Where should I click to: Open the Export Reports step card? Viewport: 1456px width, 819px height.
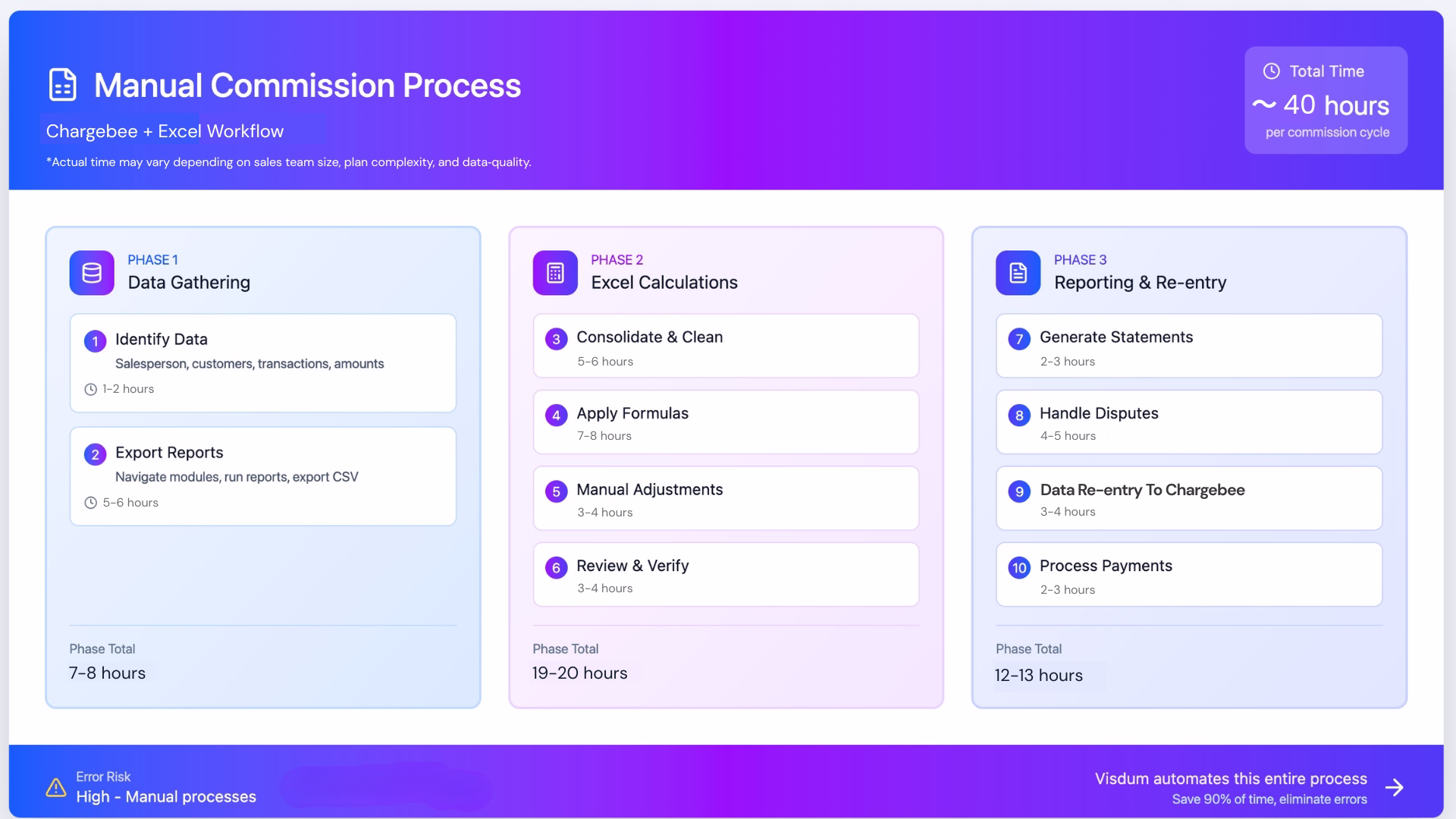[262, 476]
